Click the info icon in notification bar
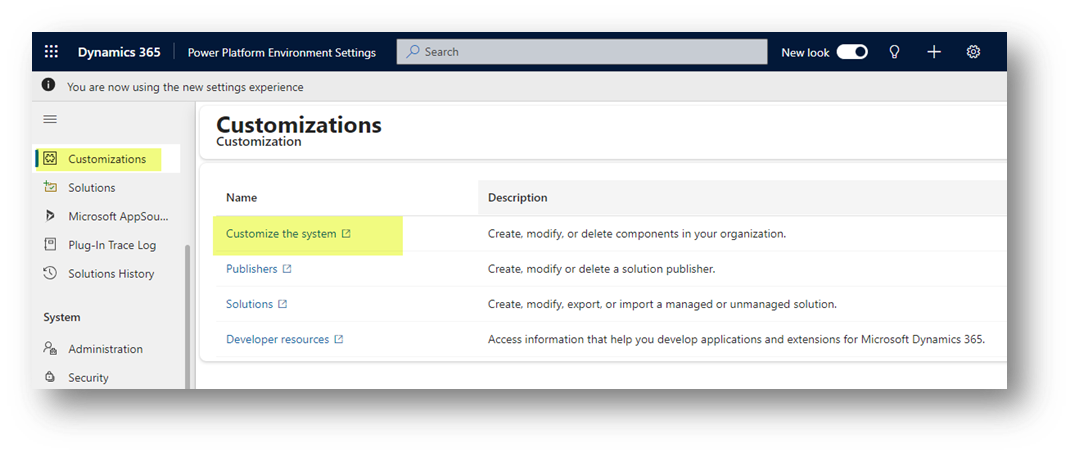Screen dimensions: 1072x454 (x=49, y=85)
